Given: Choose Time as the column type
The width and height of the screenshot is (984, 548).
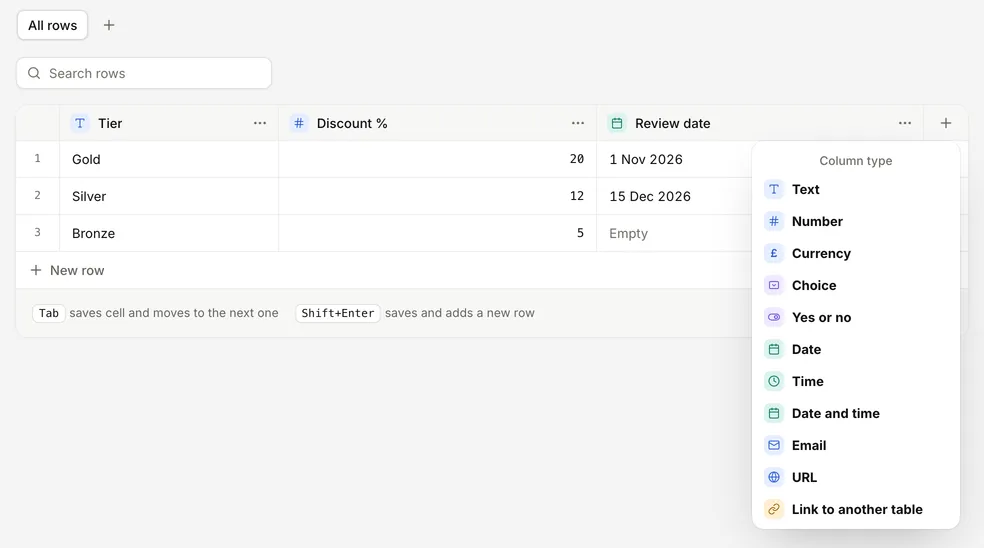Looking at the screenshot, I should pyautogui.click(x=856, y=382).
